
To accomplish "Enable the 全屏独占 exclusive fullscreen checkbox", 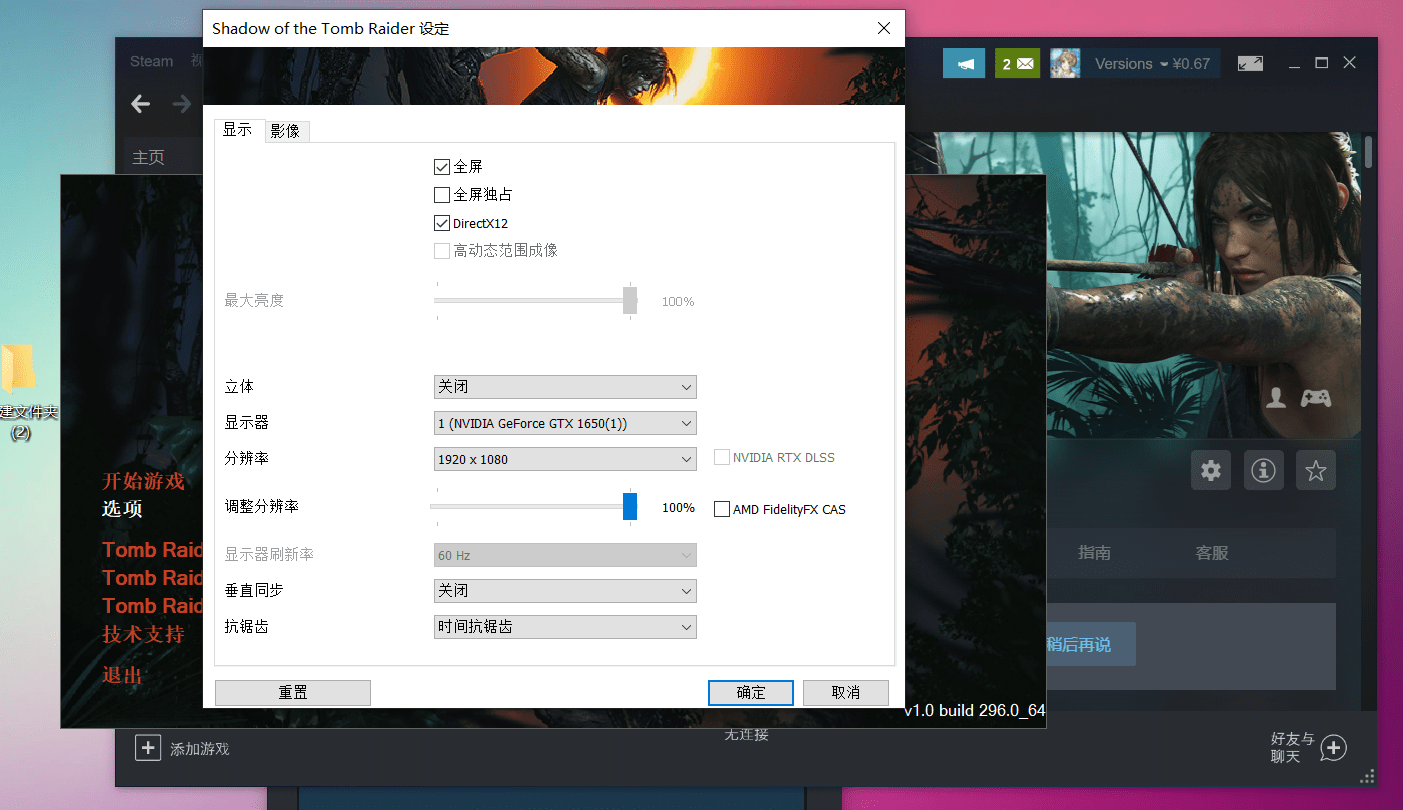I will [442, 195].
